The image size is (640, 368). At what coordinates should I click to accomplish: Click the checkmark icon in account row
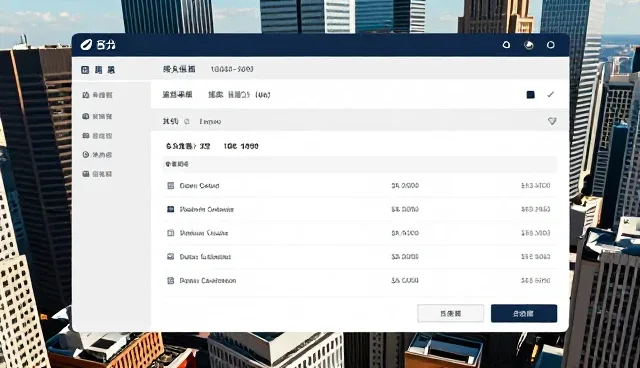[551, 95]
